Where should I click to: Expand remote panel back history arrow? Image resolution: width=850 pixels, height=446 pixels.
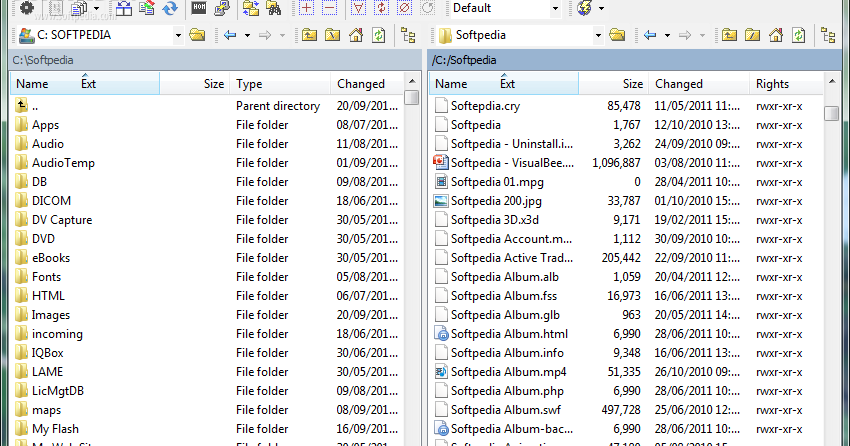[667, 36]
